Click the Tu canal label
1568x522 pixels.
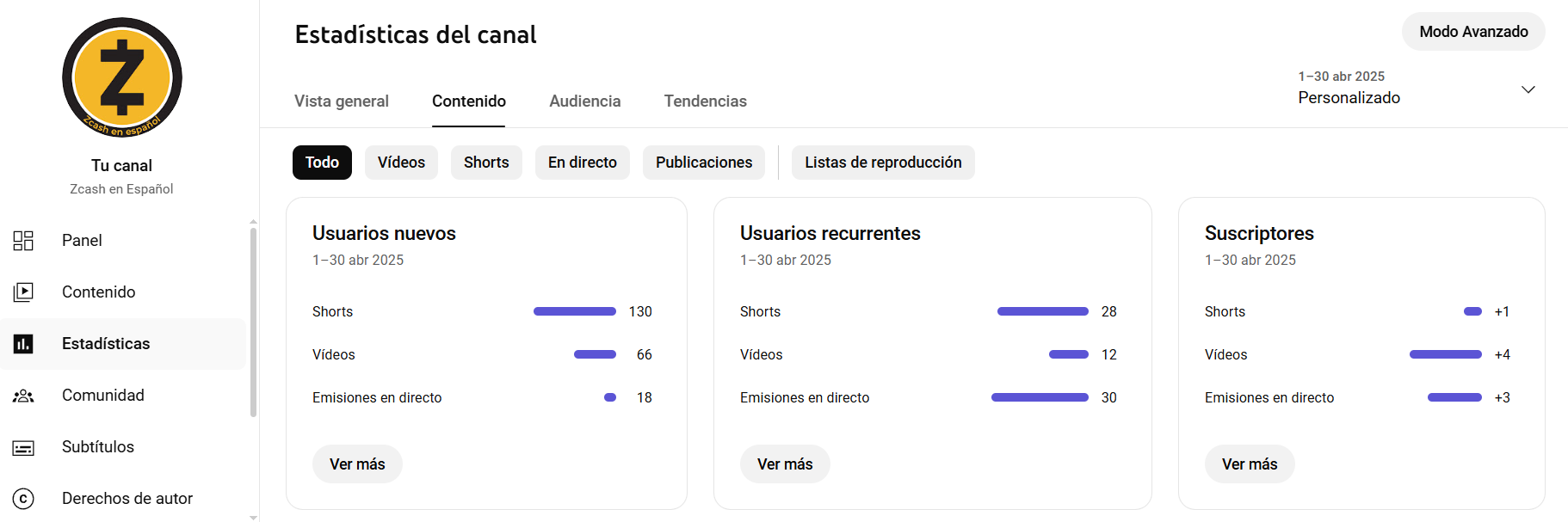click(x=121, y=165)
